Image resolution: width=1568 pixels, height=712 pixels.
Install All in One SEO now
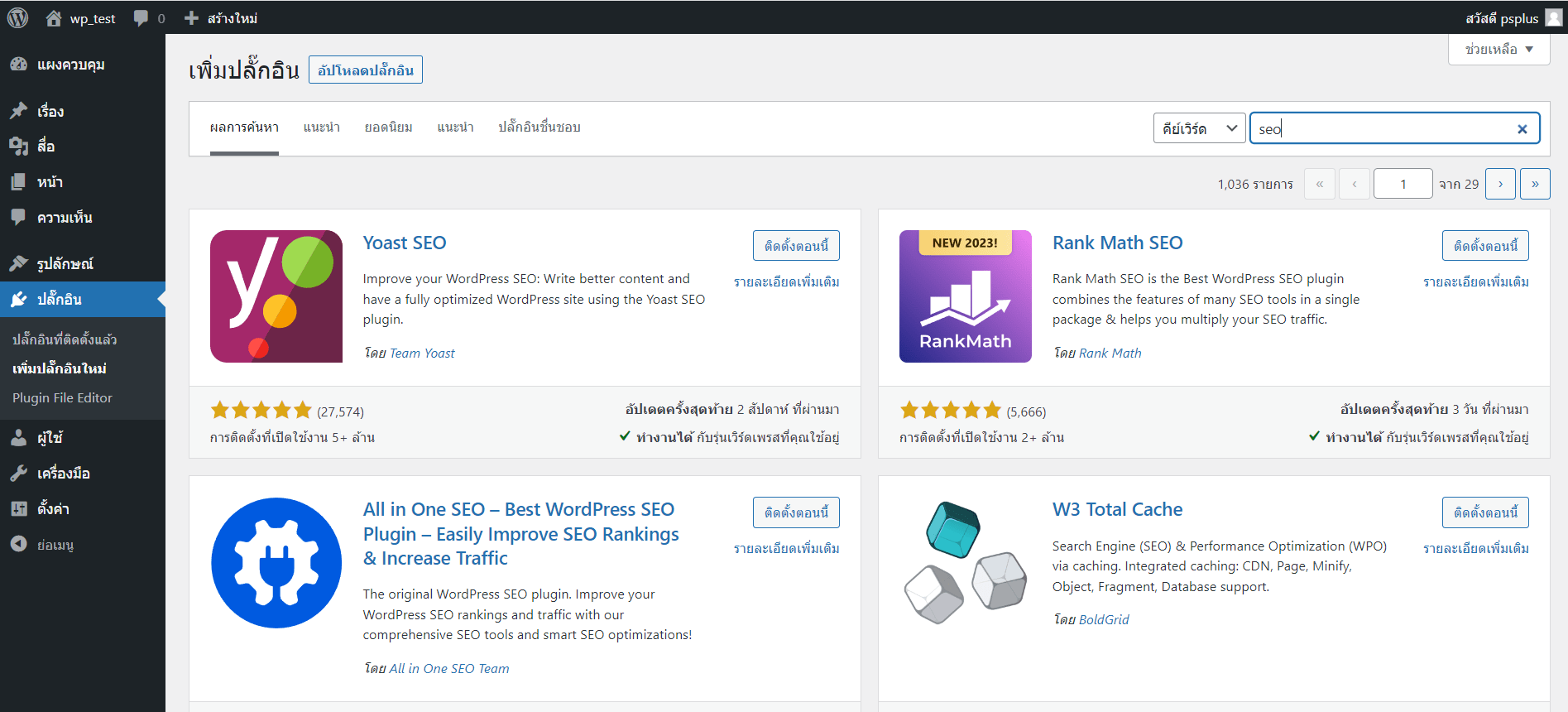796,512
